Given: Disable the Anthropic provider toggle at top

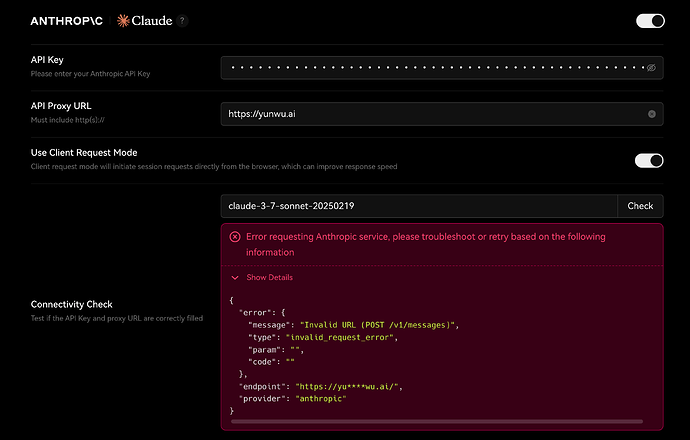Looking at the screenshot, I should point(650,20).
